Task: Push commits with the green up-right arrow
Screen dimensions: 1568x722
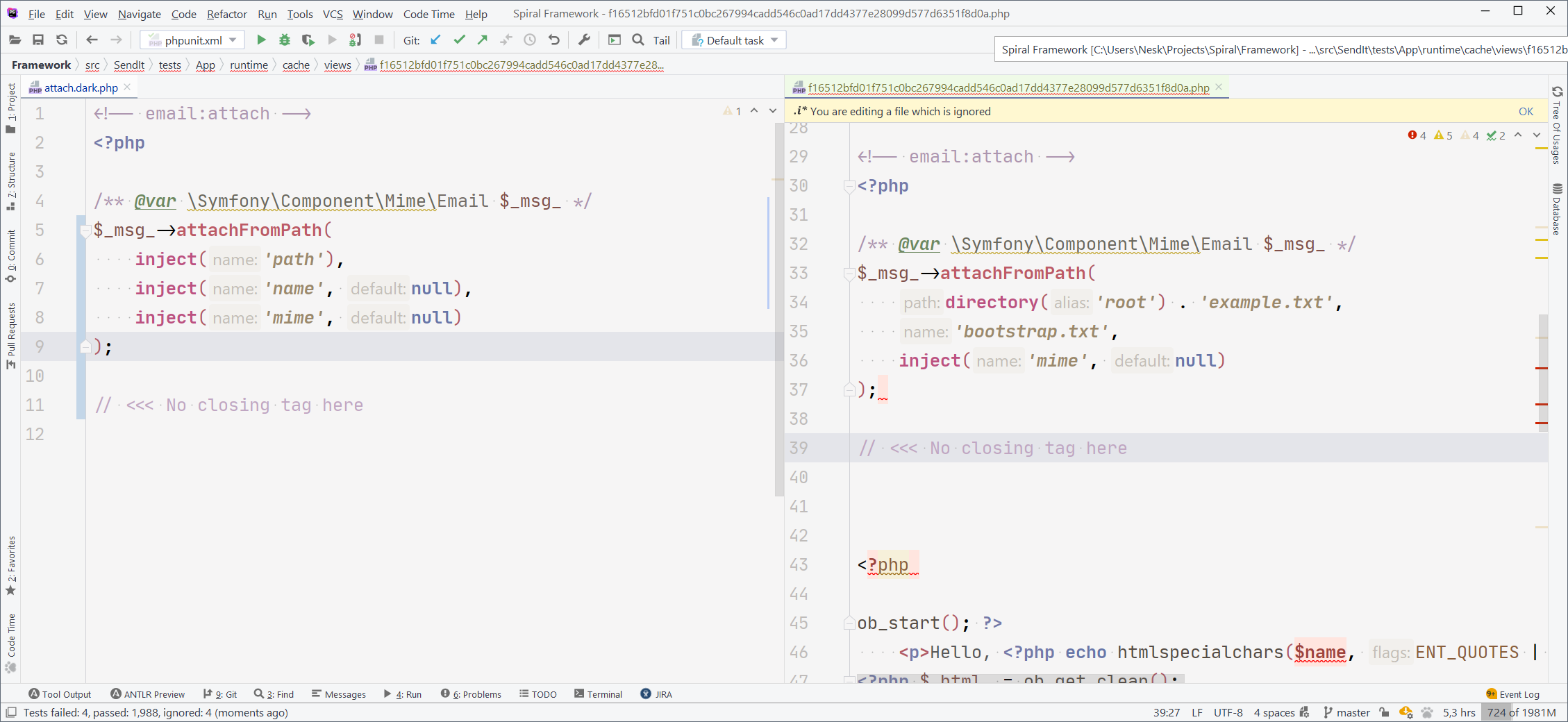Action: point(483,40)
